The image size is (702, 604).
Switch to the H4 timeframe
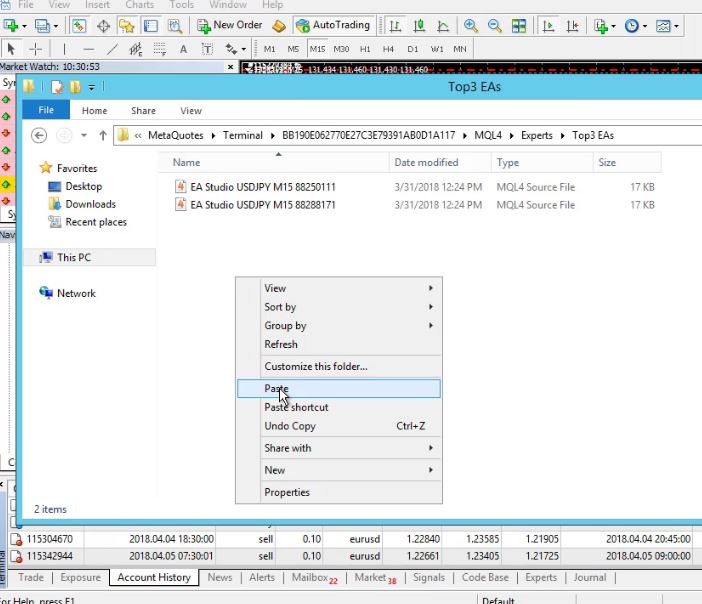pyautogui.click(x=389, y=49)
